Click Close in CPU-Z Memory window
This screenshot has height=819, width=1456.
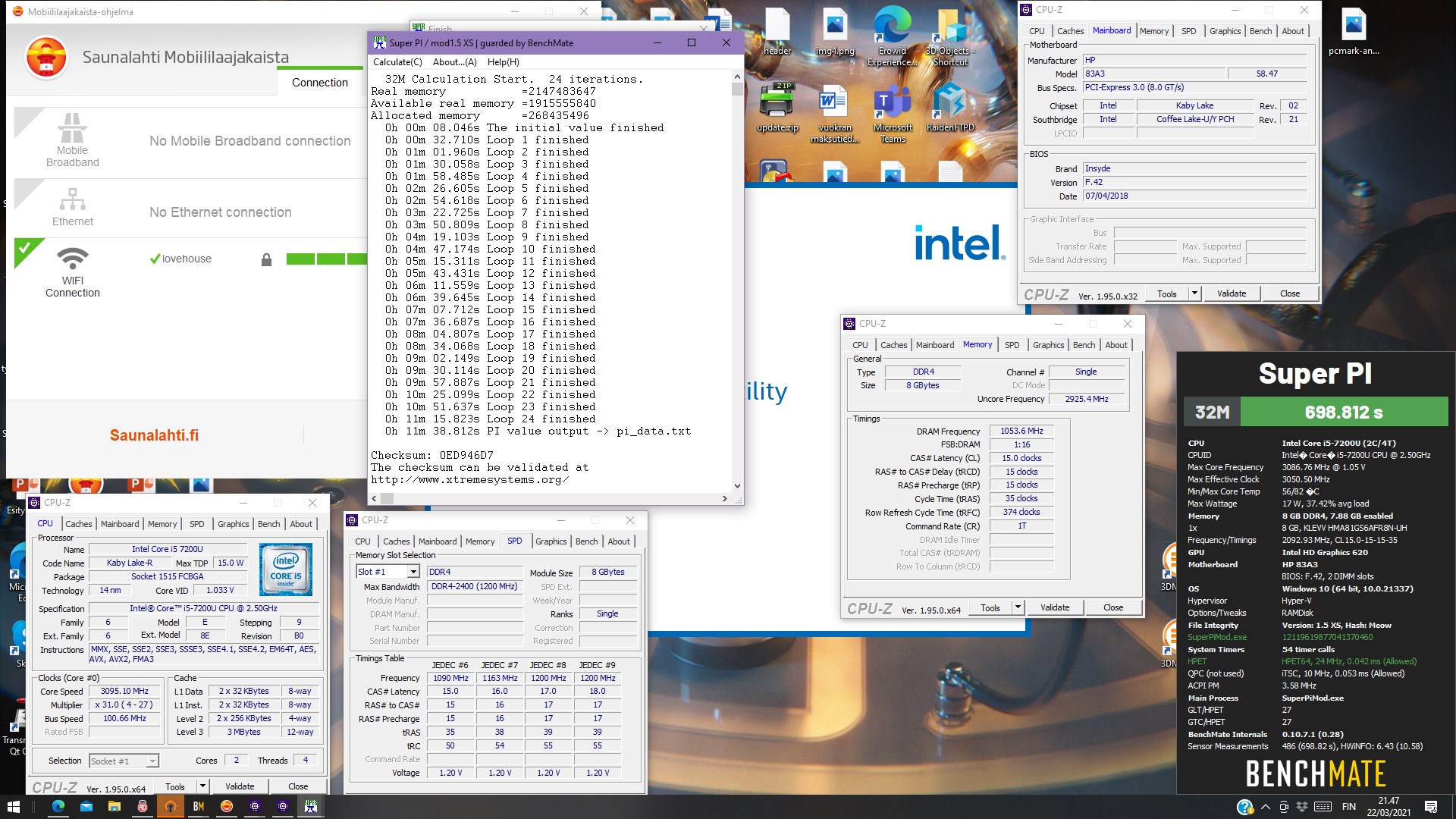(x=1112, y=607)
